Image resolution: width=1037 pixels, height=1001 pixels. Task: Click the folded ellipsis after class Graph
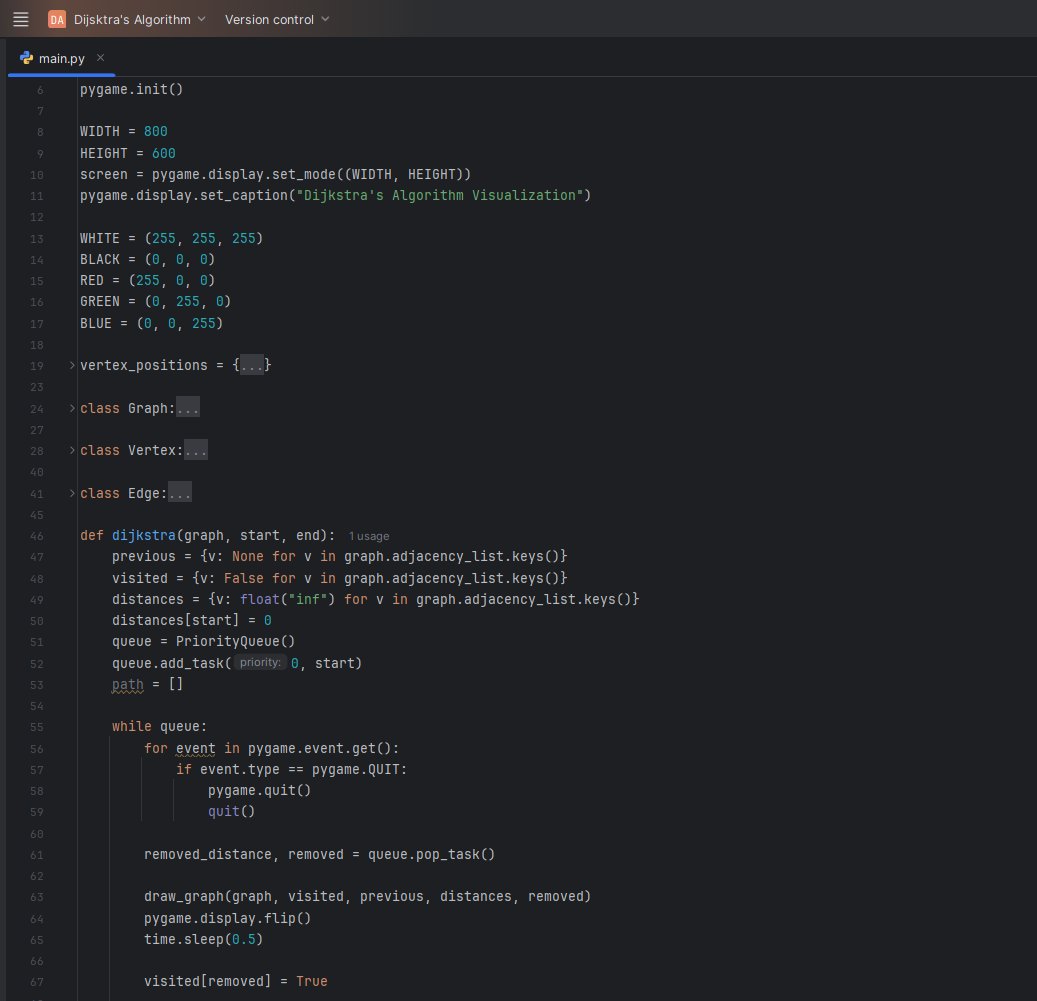pos(188,408)
